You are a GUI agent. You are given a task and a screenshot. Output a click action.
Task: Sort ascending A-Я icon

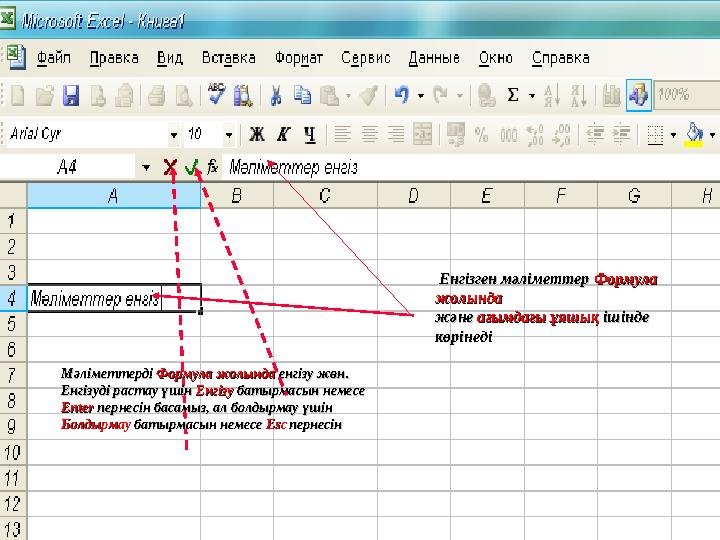tap(551, 96)
